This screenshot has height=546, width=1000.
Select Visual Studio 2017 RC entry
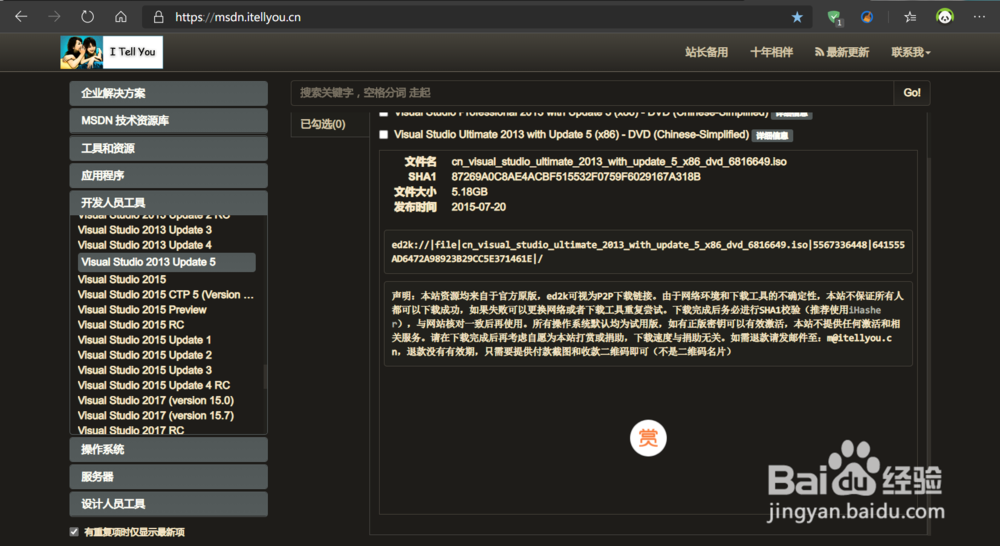pyautogui.click(x=131, y=430)
